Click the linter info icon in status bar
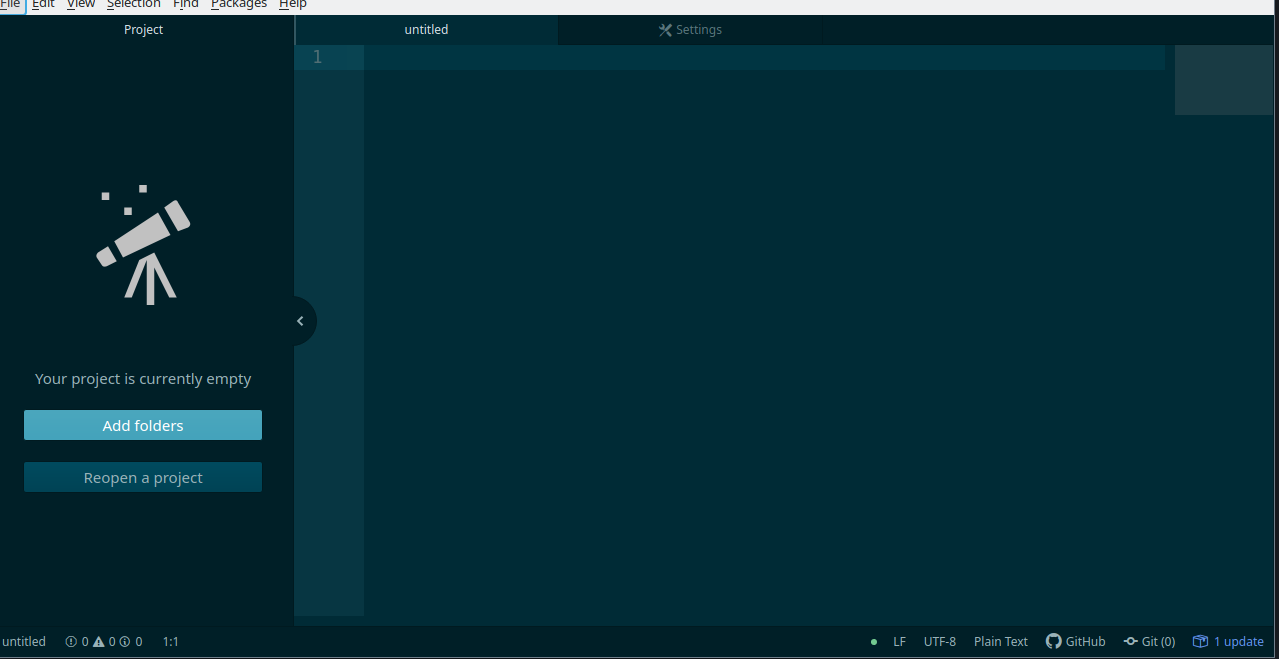This screenshot has width=1279, height=659. (124, 641)
